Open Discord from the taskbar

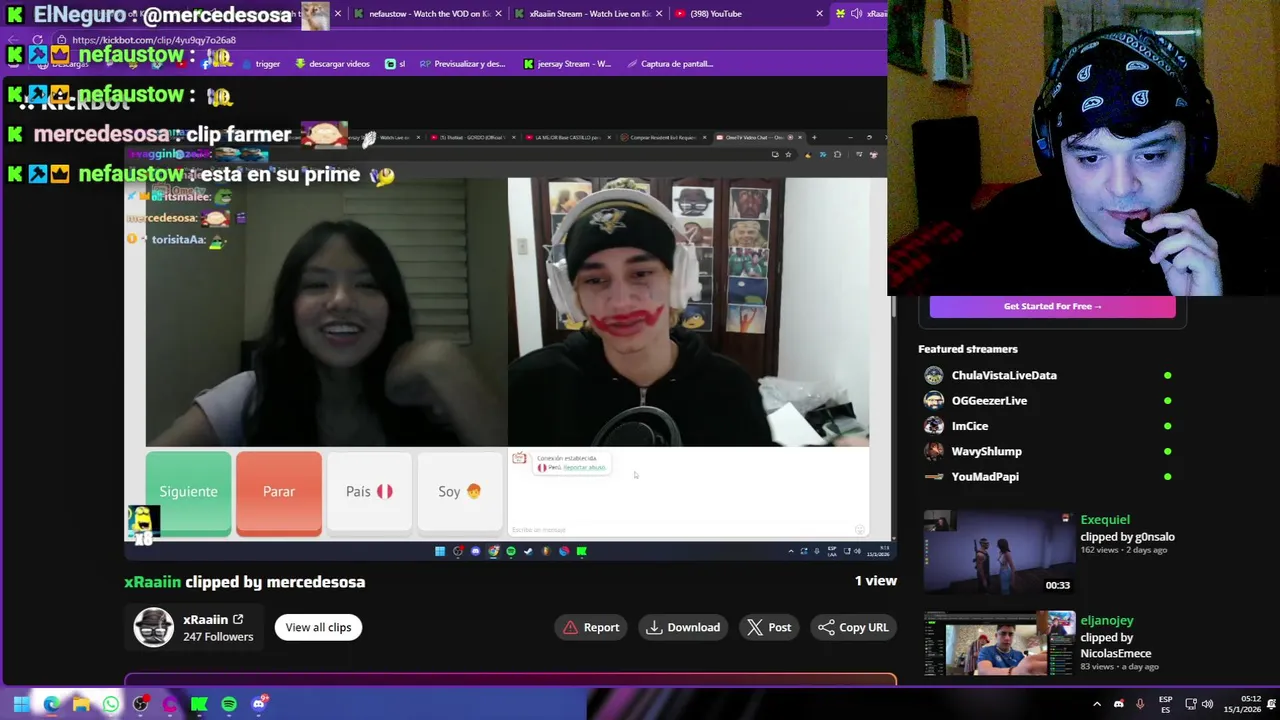(x=259, y=704)
